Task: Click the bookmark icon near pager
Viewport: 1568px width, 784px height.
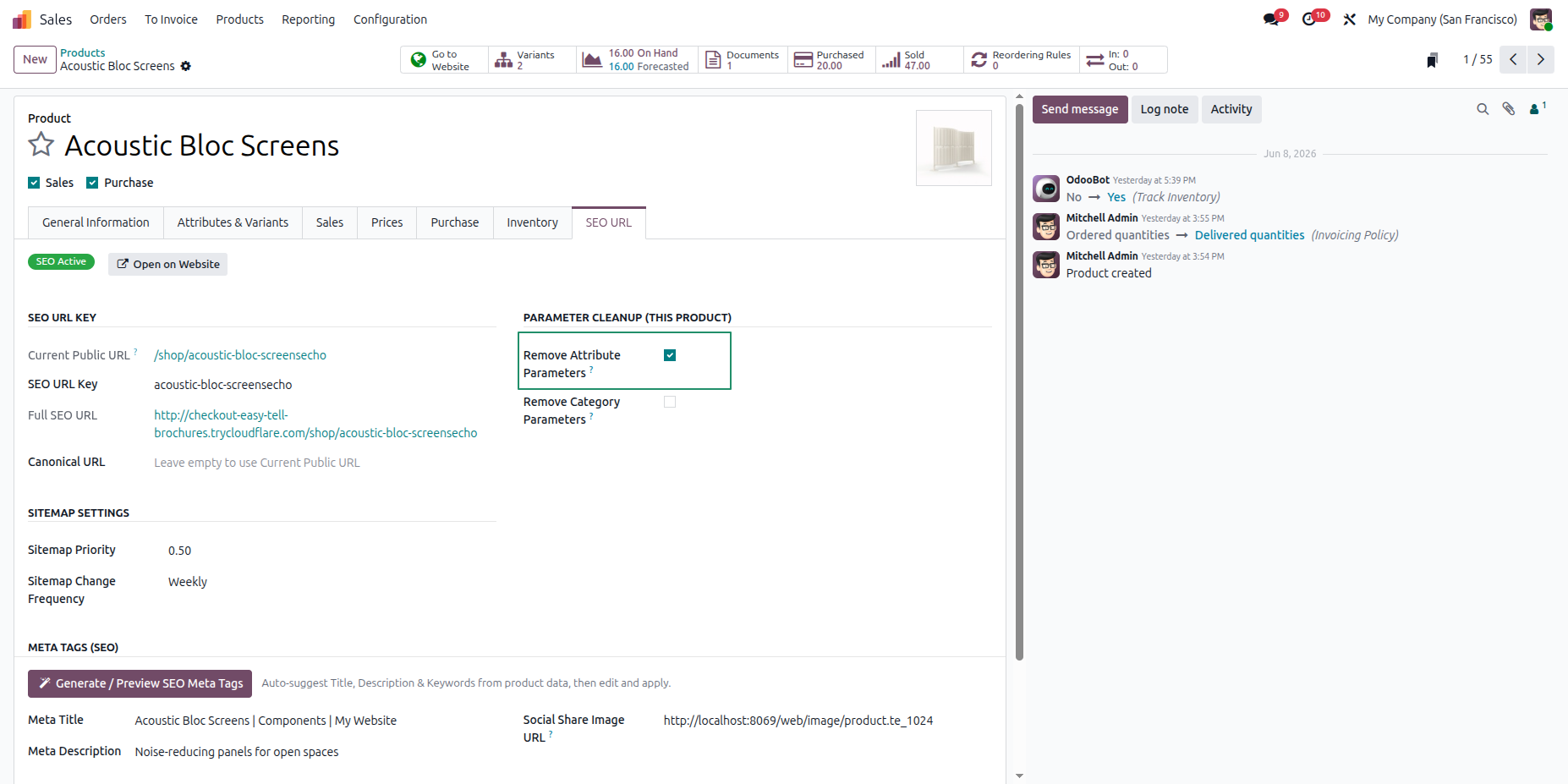Action: tap(1432, 60)
